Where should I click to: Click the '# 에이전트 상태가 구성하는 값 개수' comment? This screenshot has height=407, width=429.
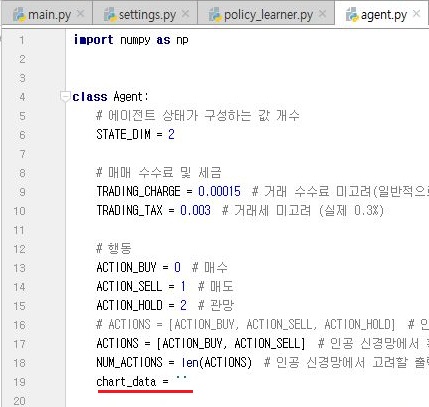(198, 116)
